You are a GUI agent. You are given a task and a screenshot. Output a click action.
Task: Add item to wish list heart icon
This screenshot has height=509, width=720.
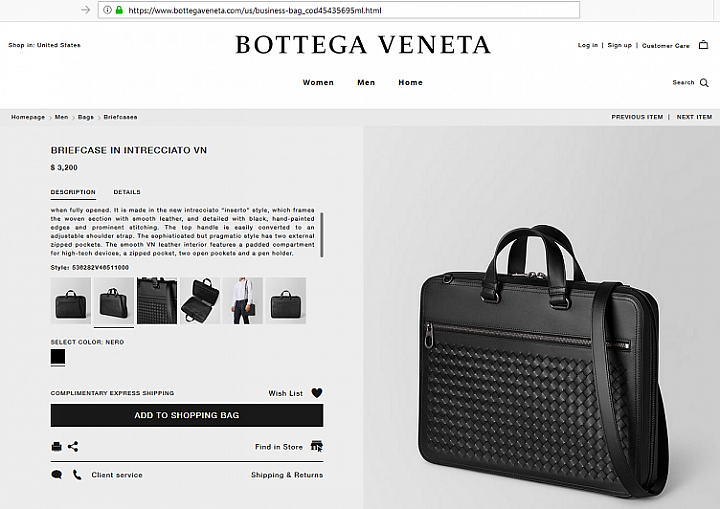coord(317,393)
